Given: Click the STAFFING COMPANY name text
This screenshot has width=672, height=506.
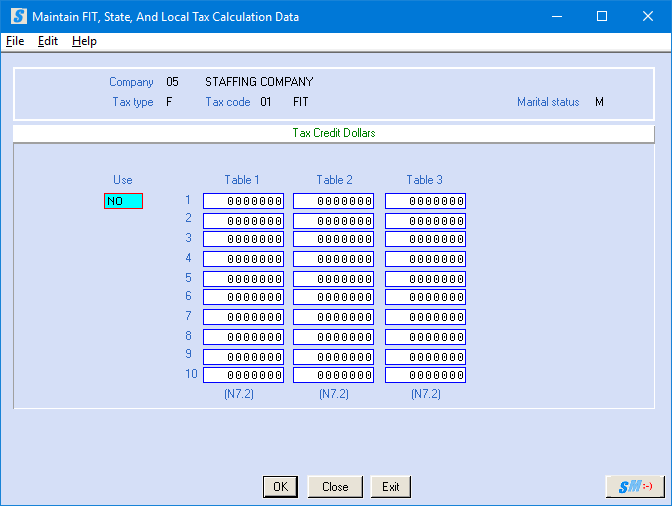Looking at the screenshot, I should tap(259, 81).
